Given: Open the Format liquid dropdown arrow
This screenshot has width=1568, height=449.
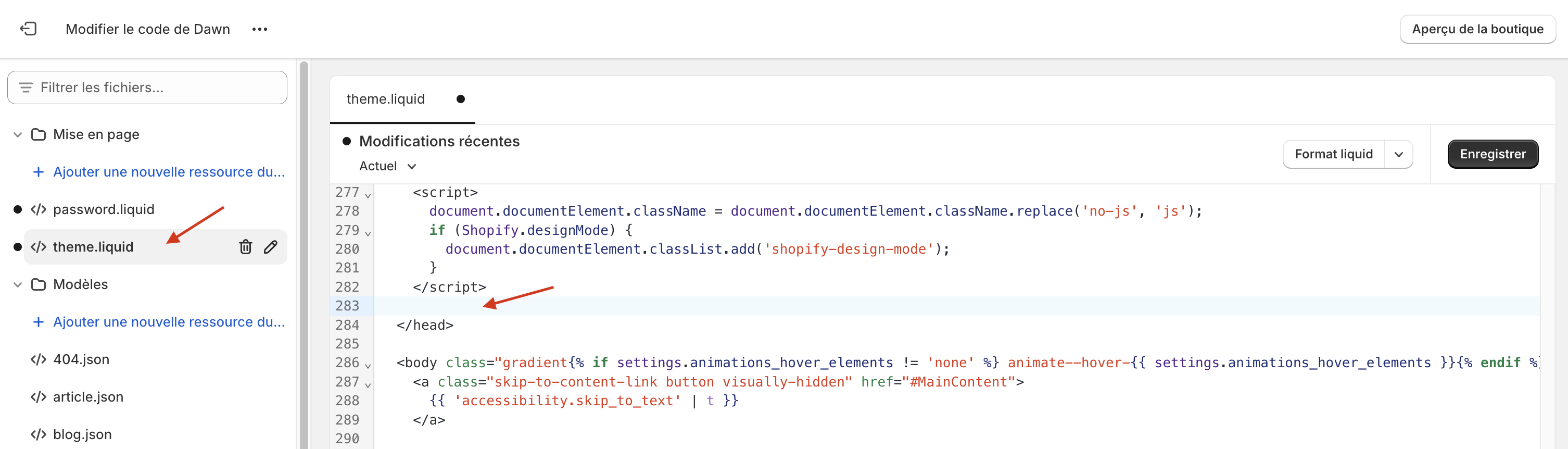Looking at the screenshot, I should (1398, 155).
